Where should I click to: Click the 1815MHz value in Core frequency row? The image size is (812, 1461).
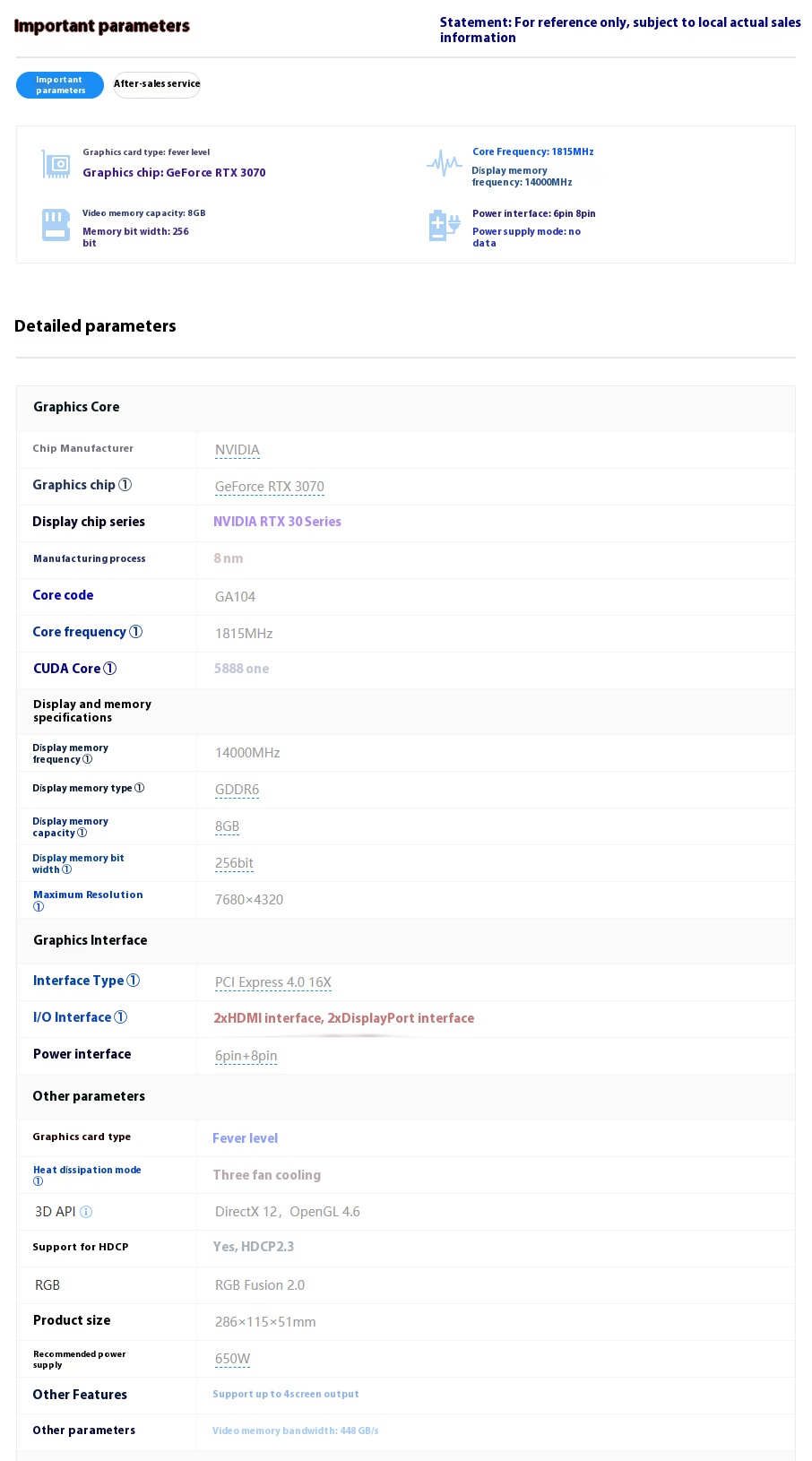(244, 634)
